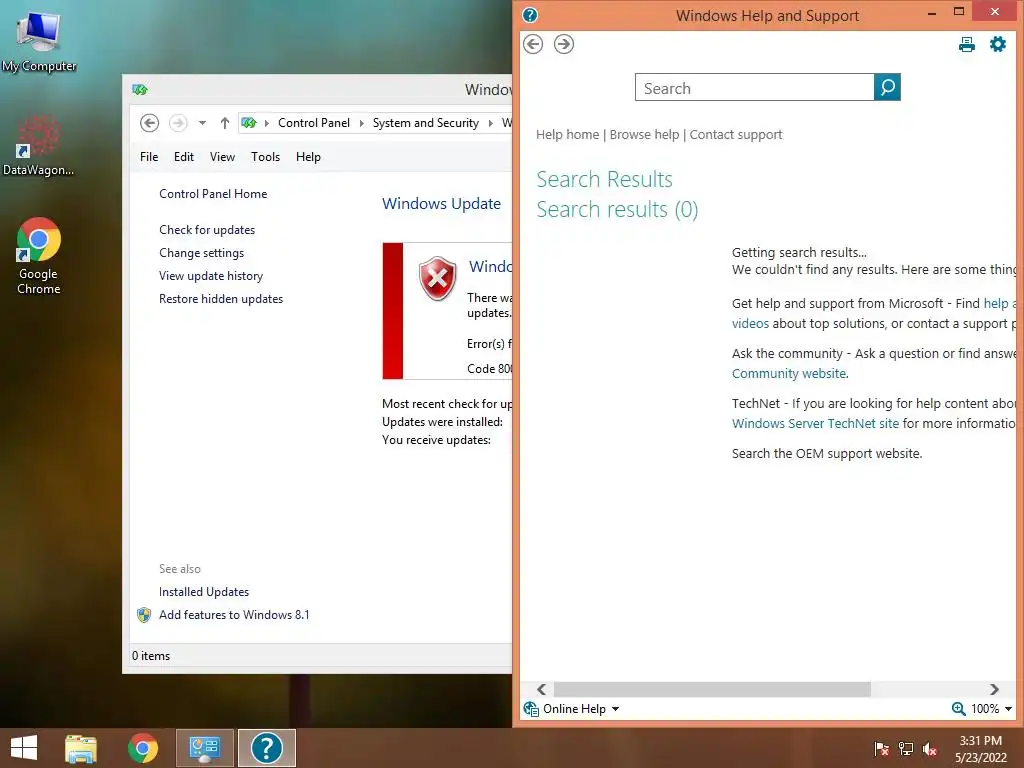Go forward in Windows Help and Support

(564, 44)
